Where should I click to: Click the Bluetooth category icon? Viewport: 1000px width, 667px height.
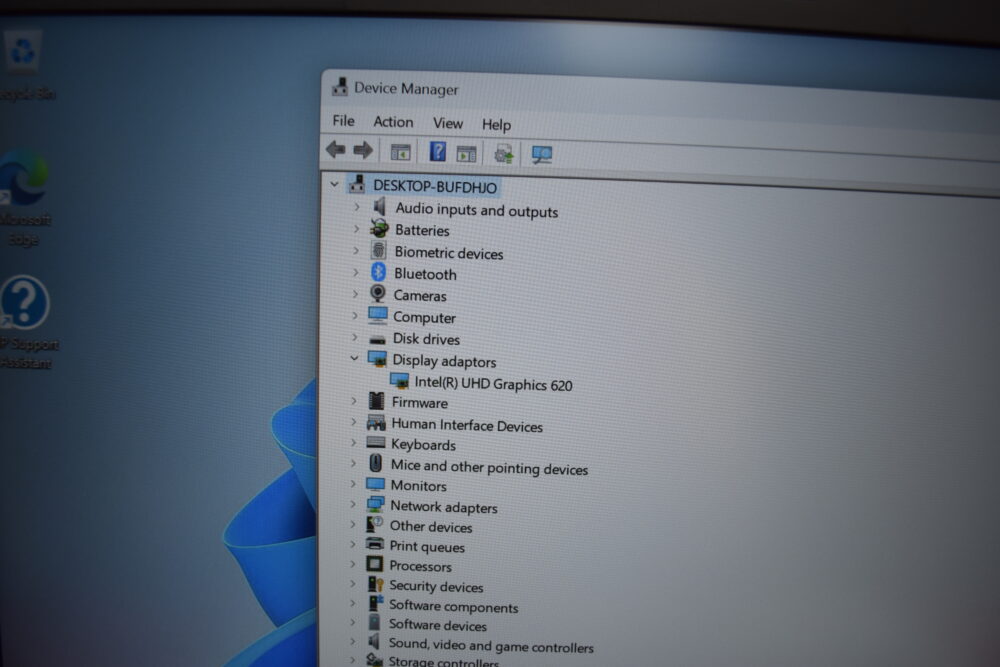tap(378, 272)
